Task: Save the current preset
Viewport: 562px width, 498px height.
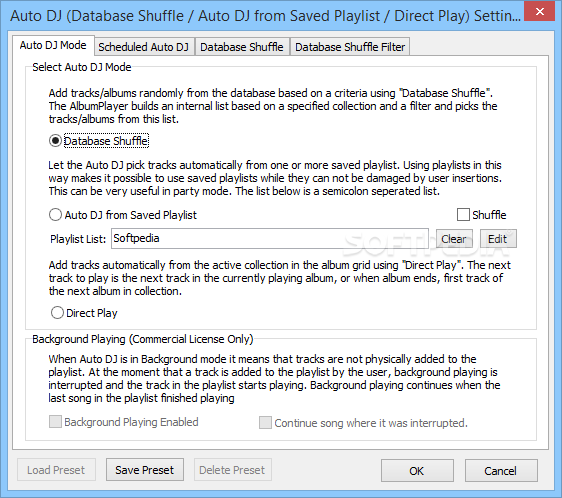Action: [145, 470]
